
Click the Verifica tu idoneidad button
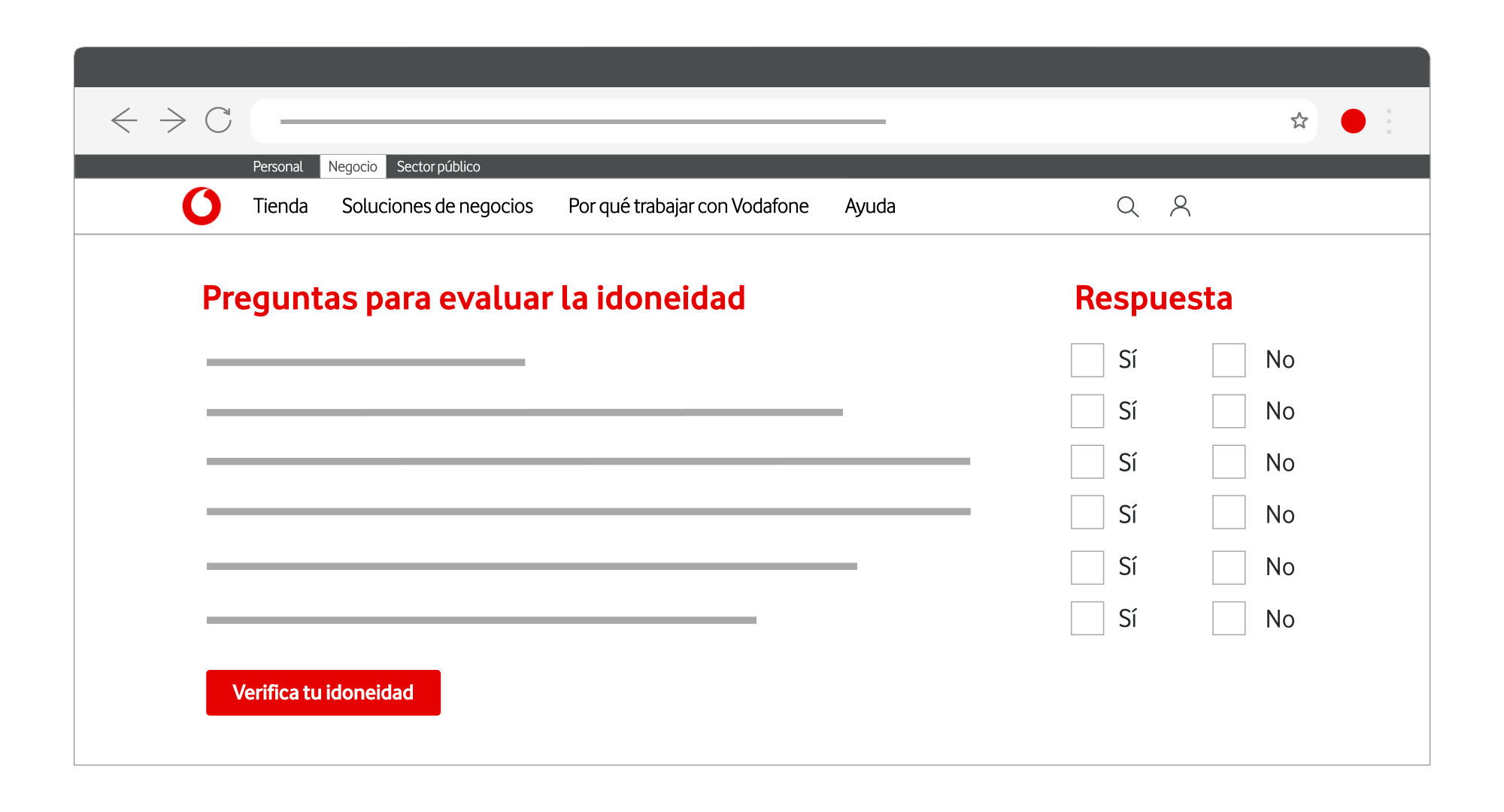pos(323,692)
